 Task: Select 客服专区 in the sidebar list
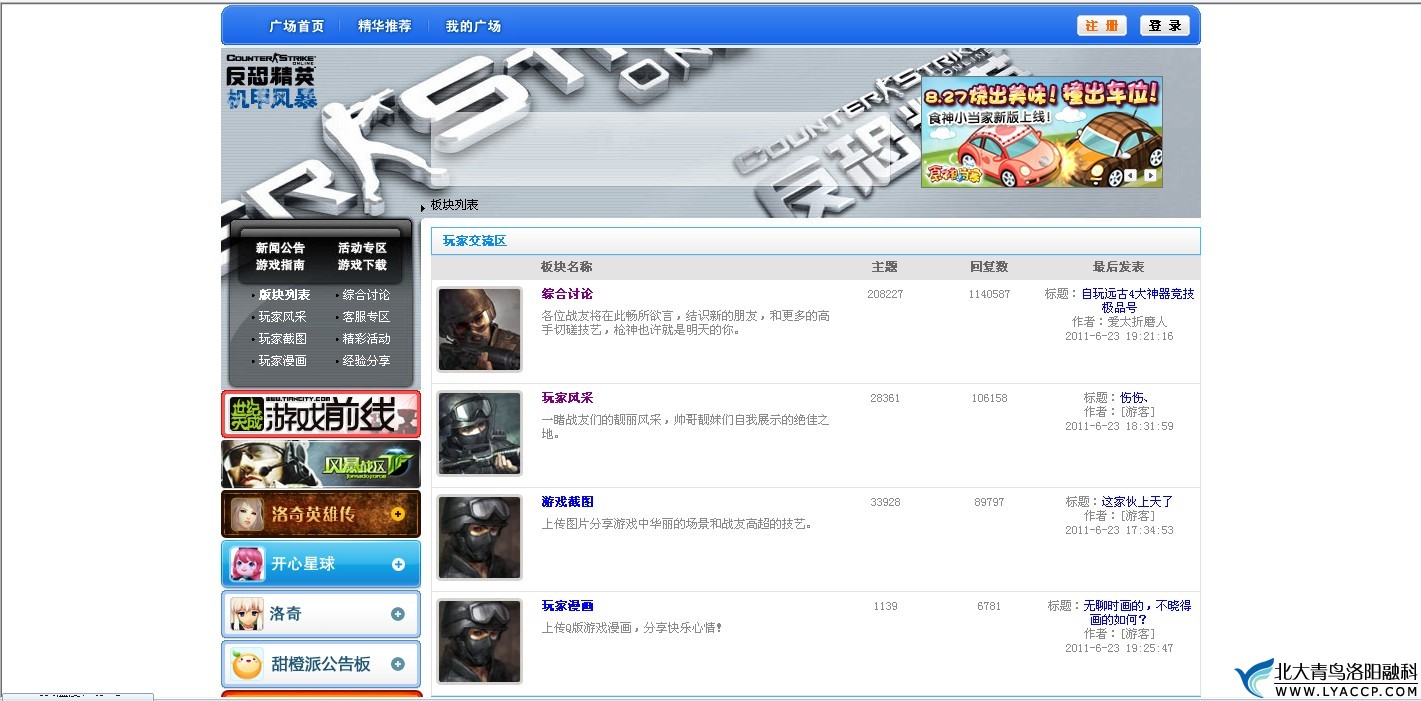366,317
